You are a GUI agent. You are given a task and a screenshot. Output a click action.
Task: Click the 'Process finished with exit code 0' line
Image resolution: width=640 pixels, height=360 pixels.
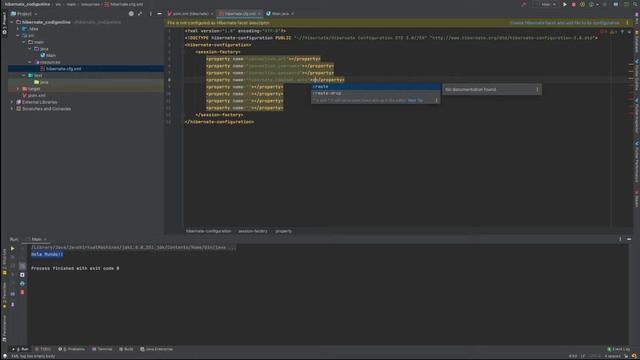pyautogui.click(x=75, y=269)
